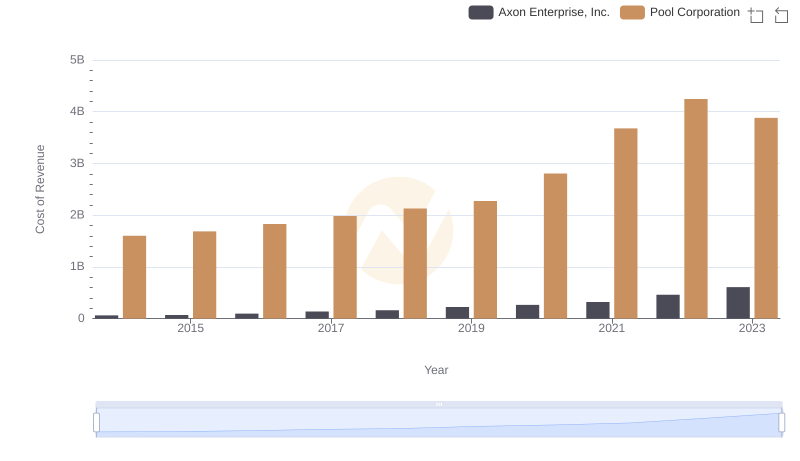
Task: Toggle the Pool Corporation legend swatch
Action: (x=632, y=12)
